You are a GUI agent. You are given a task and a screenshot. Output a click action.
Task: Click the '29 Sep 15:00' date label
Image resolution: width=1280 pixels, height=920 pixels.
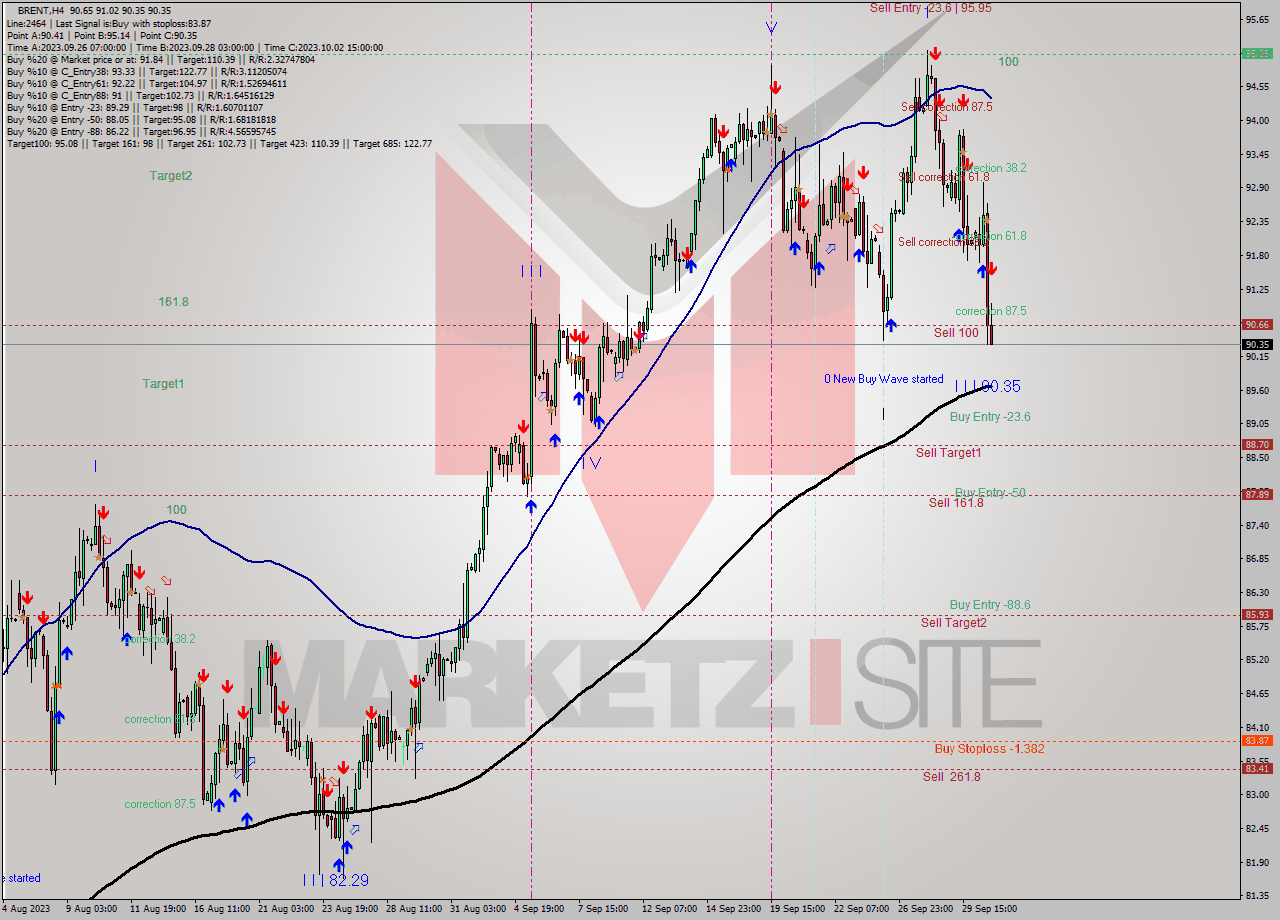tap(987, 909)
